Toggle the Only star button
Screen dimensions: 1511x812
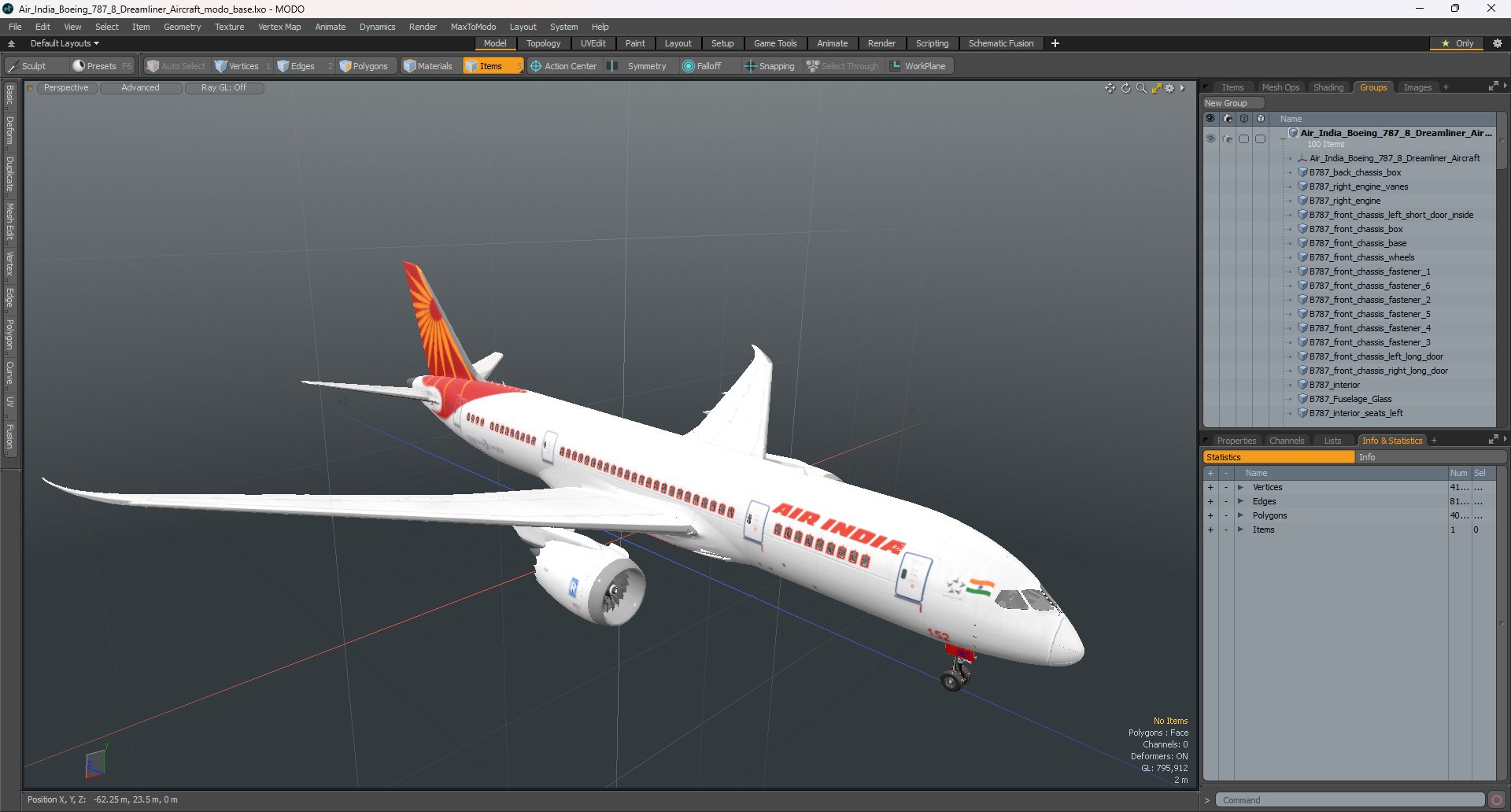click(x=1457, y=43)
